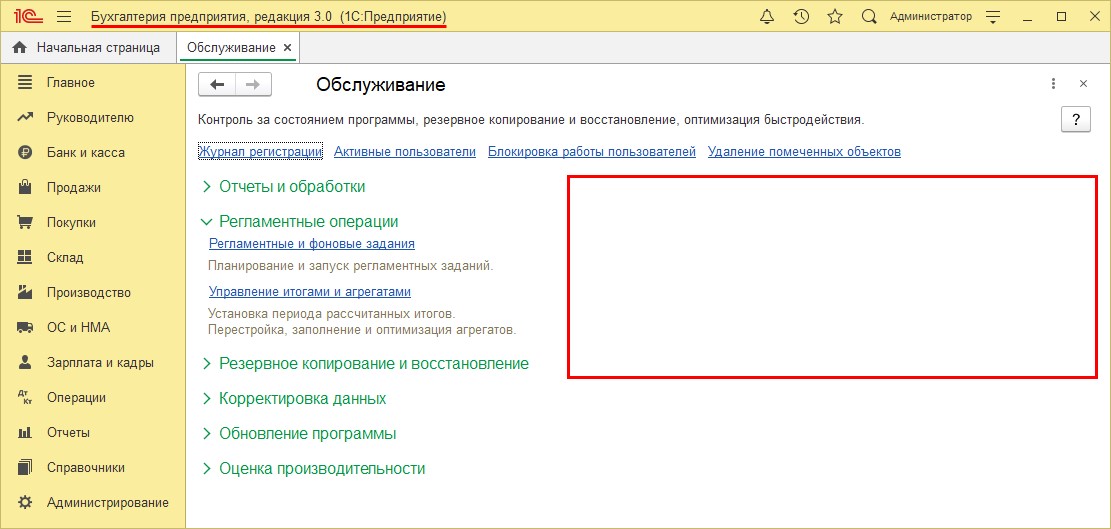Viewport: 1111px width, 529px height.
Task: Click the home icon on Начальная страница
Action: pos(19,47)
